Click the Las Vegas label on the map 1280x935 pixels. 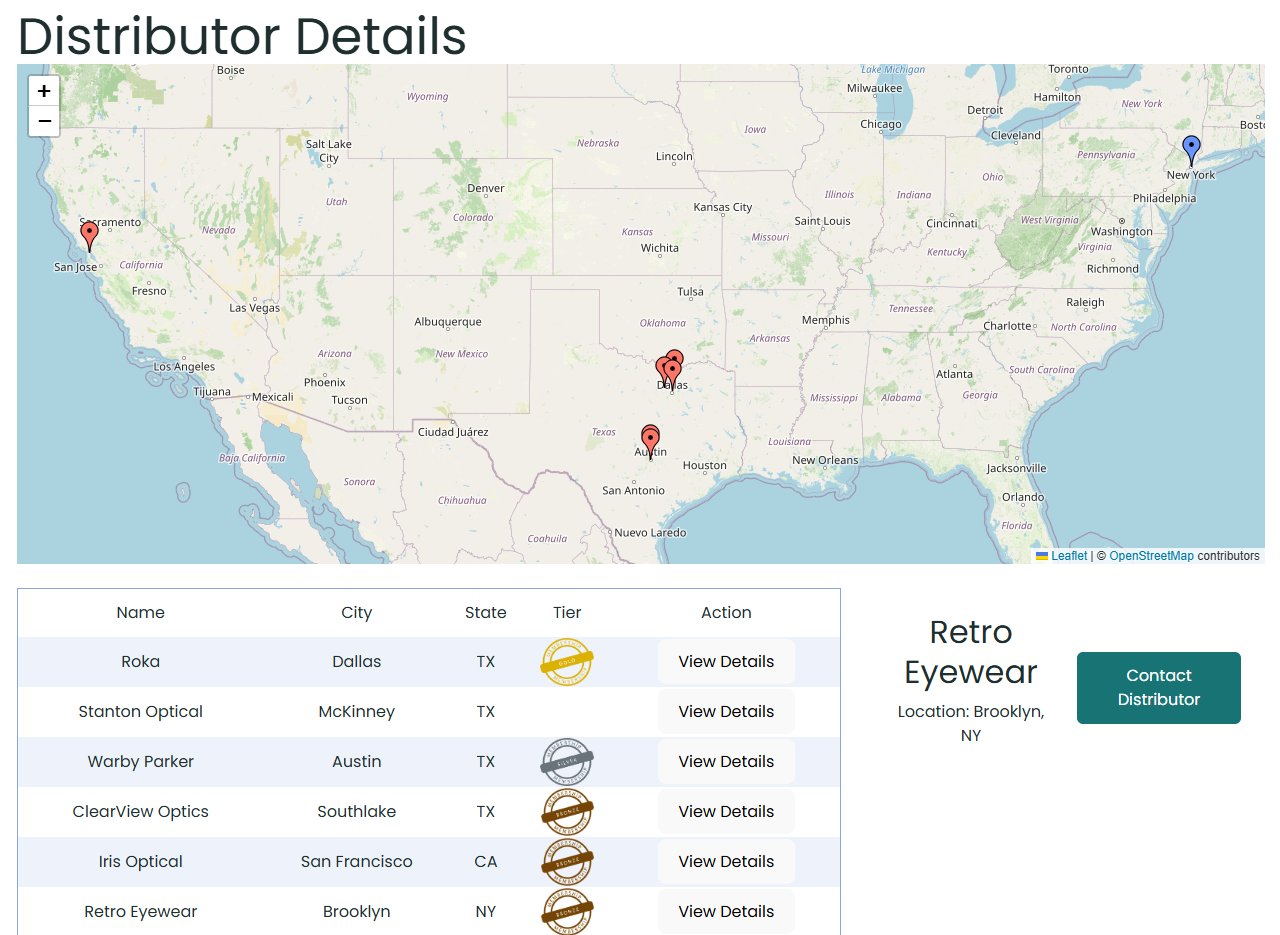255,308
